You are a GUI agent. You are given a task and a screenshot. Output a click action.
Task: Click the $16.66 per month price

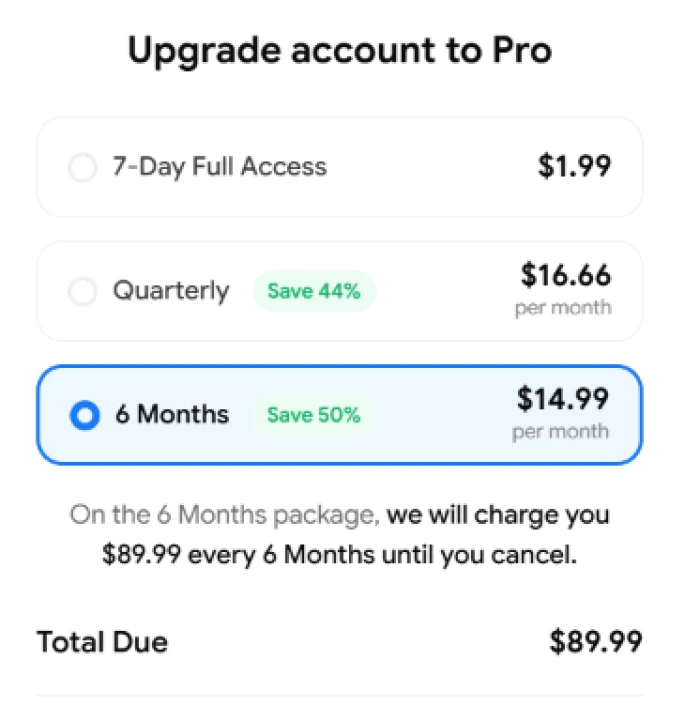point(564,289)
